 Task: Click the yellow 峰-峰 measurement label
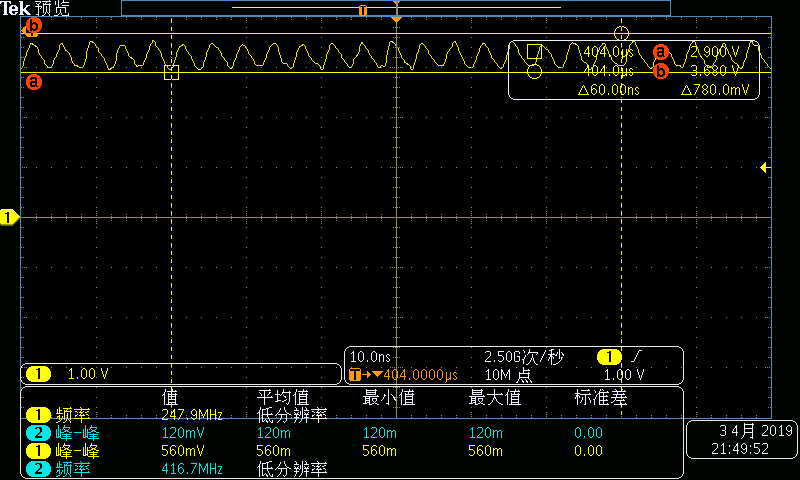(78, 451)
